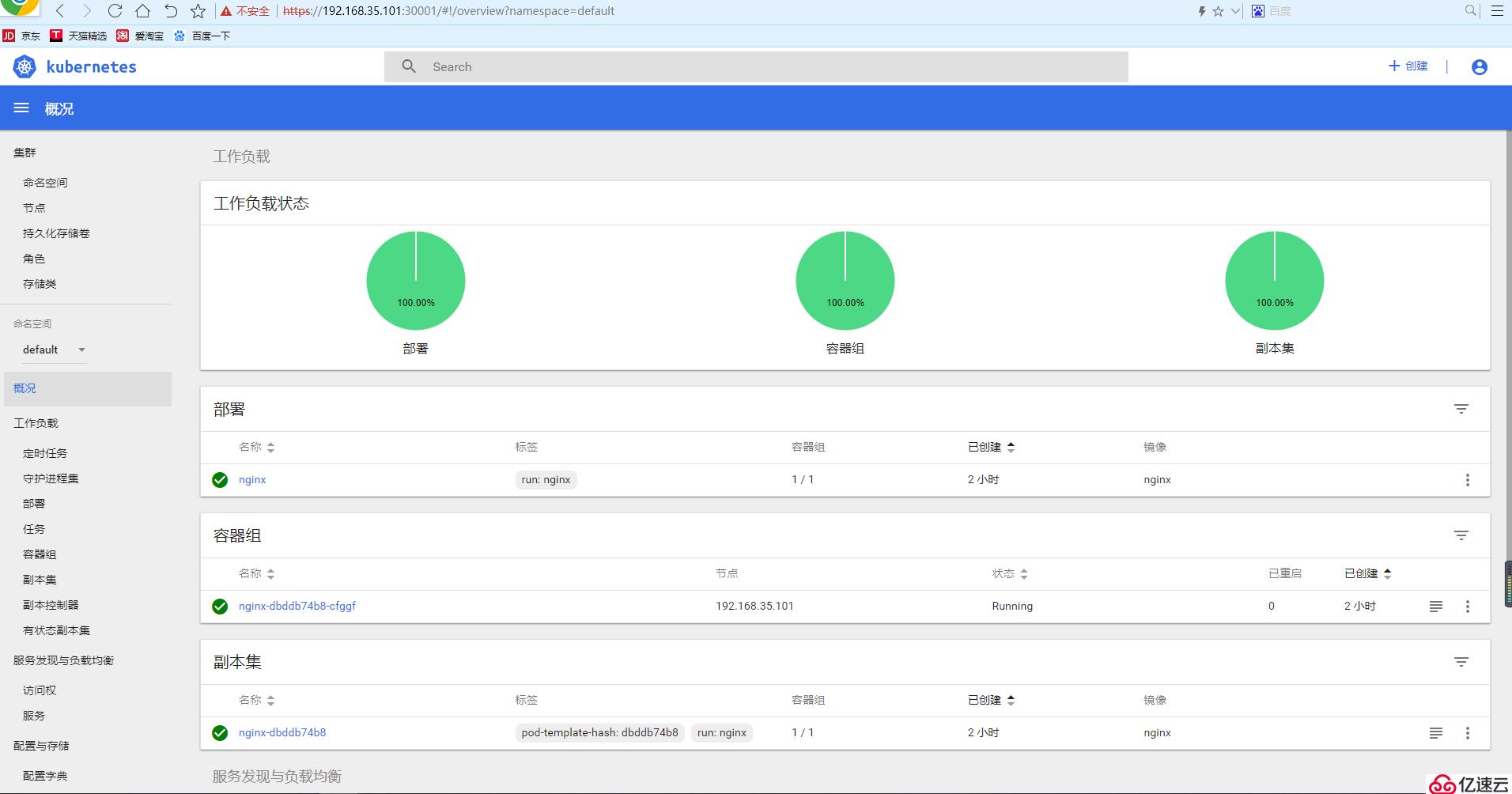The image size is (1512, 794).
Task: Click the 副本集 100% pie chart
Action: tap(1275, 280)
